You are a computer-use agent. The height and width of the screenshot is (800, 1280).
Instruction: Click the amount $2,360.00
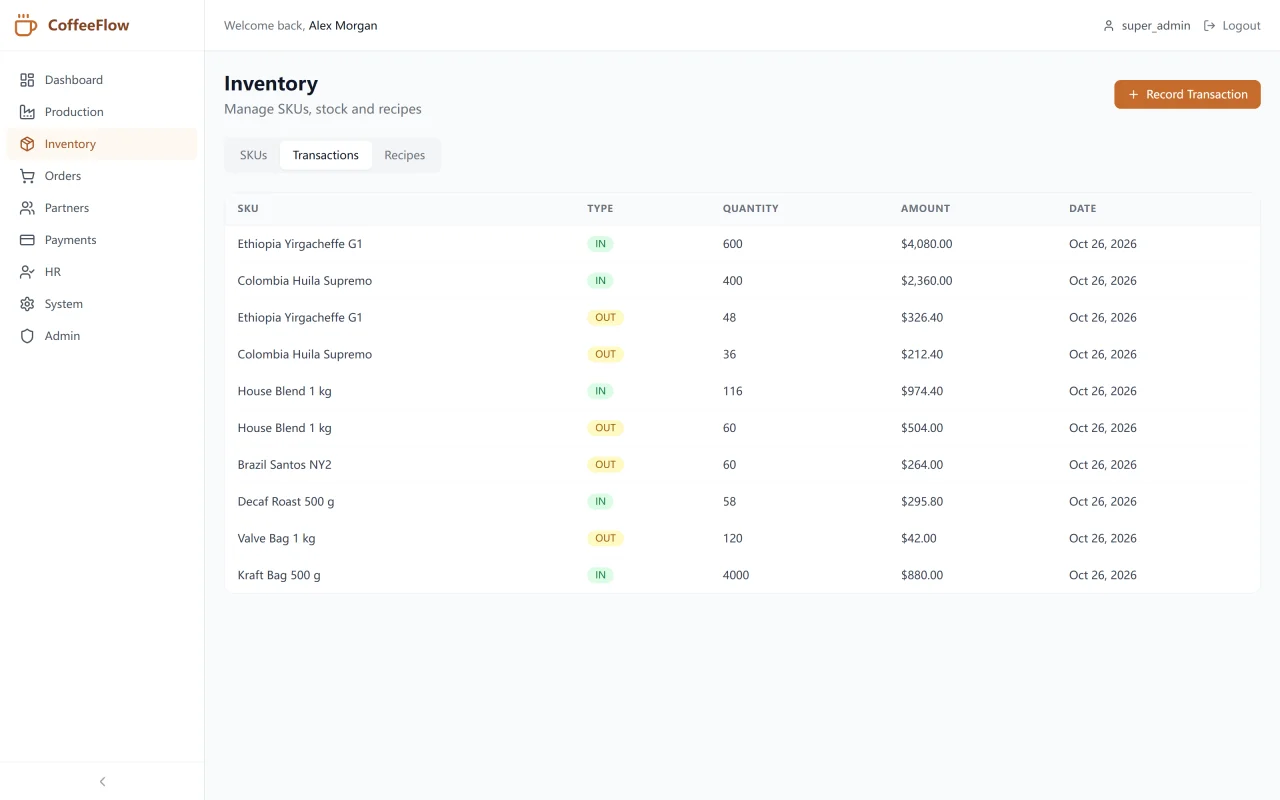pyautogui.click(x=926, y=281)
